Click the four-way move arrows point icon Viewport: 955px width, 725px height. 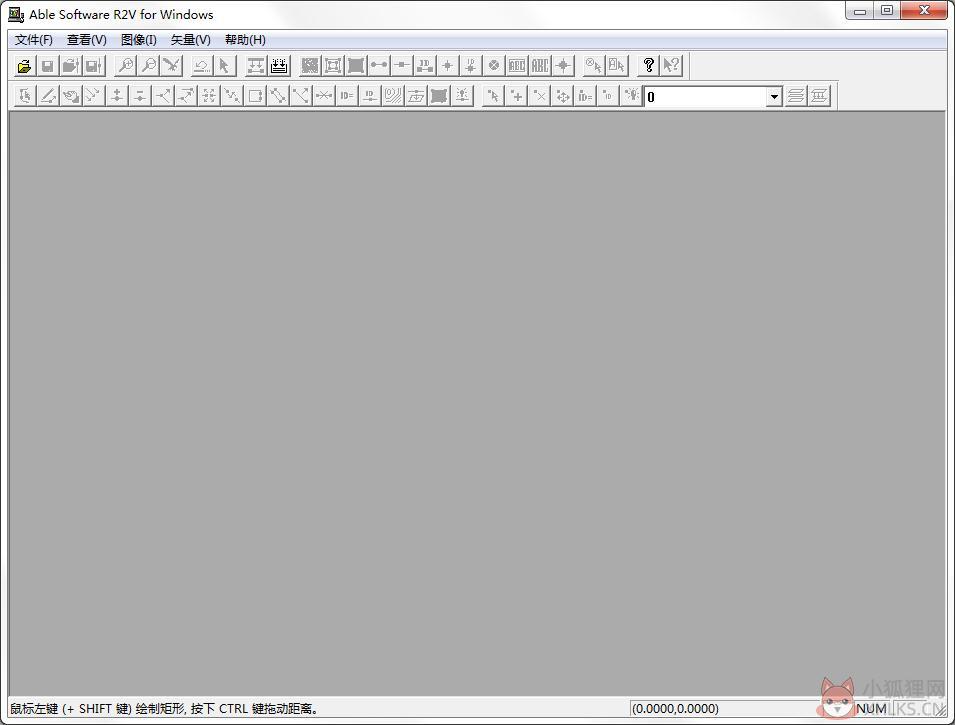coord(563,96)
